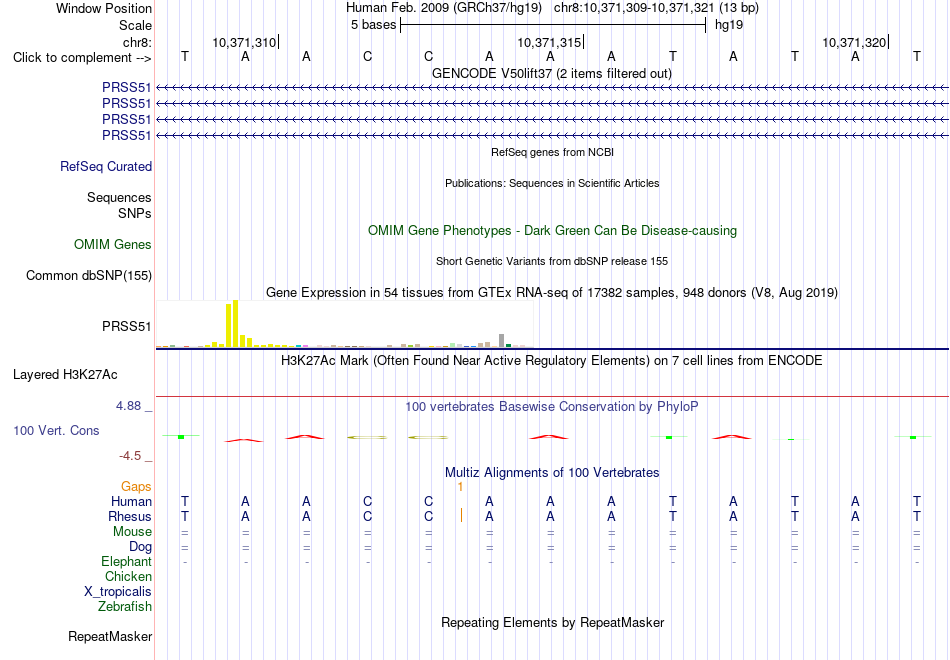Select the 'Common dbSNP(155)' track label
Image resolution: width=950 pixels, height=660 pixels.
[89, 276]
